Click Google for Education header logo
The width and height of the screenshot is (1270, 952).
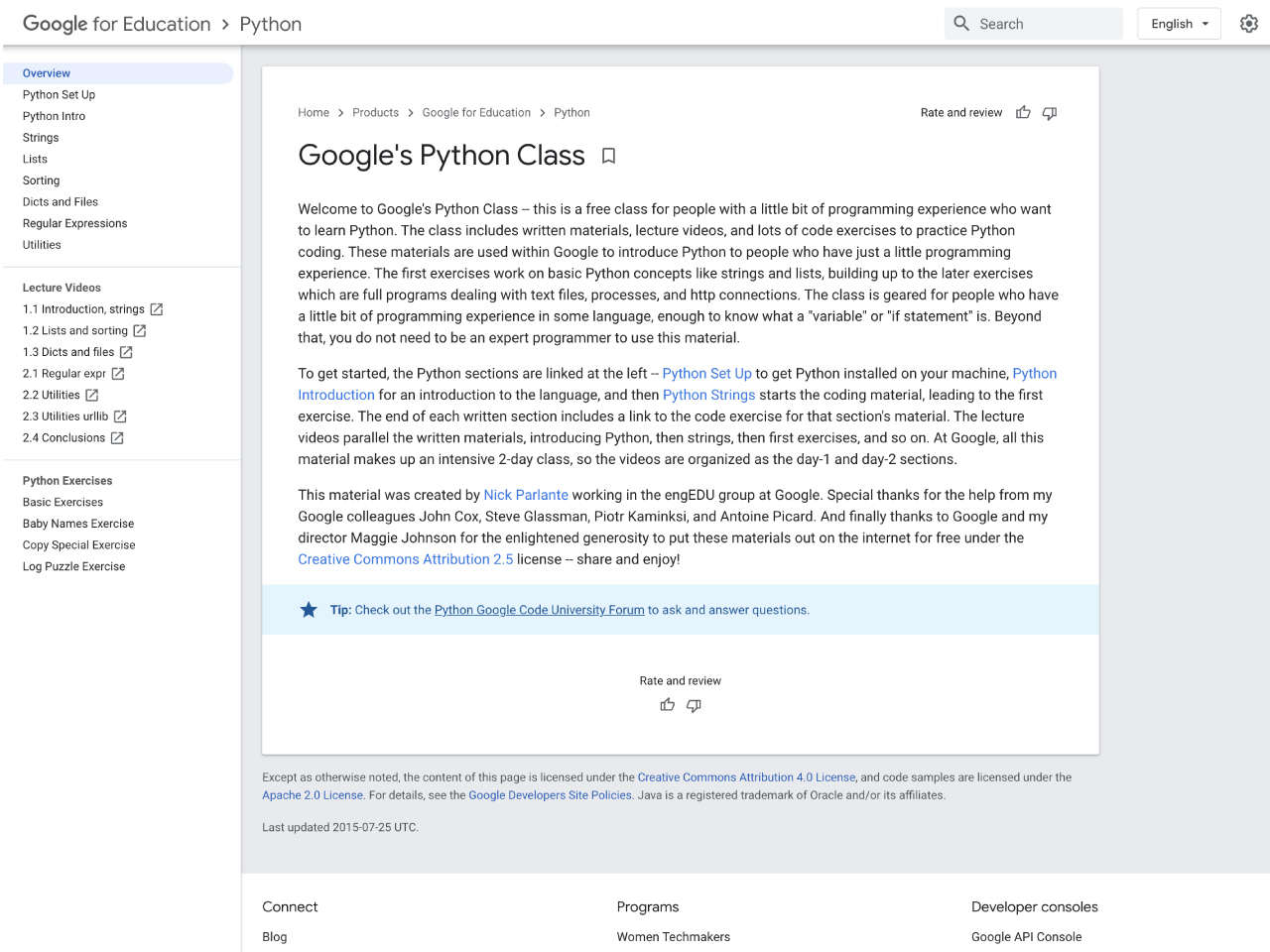point(117,24)
